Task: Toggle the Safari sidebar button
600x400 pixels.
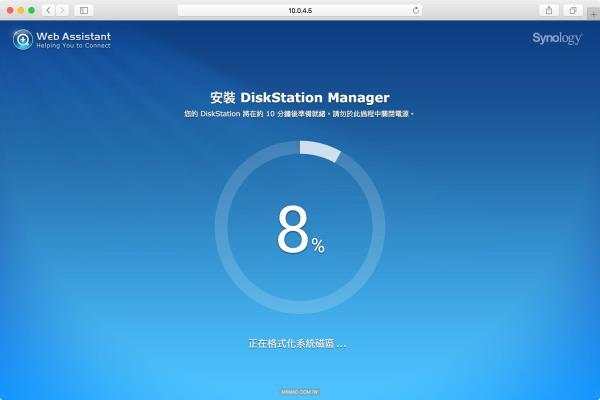Action: coord(84,10)
